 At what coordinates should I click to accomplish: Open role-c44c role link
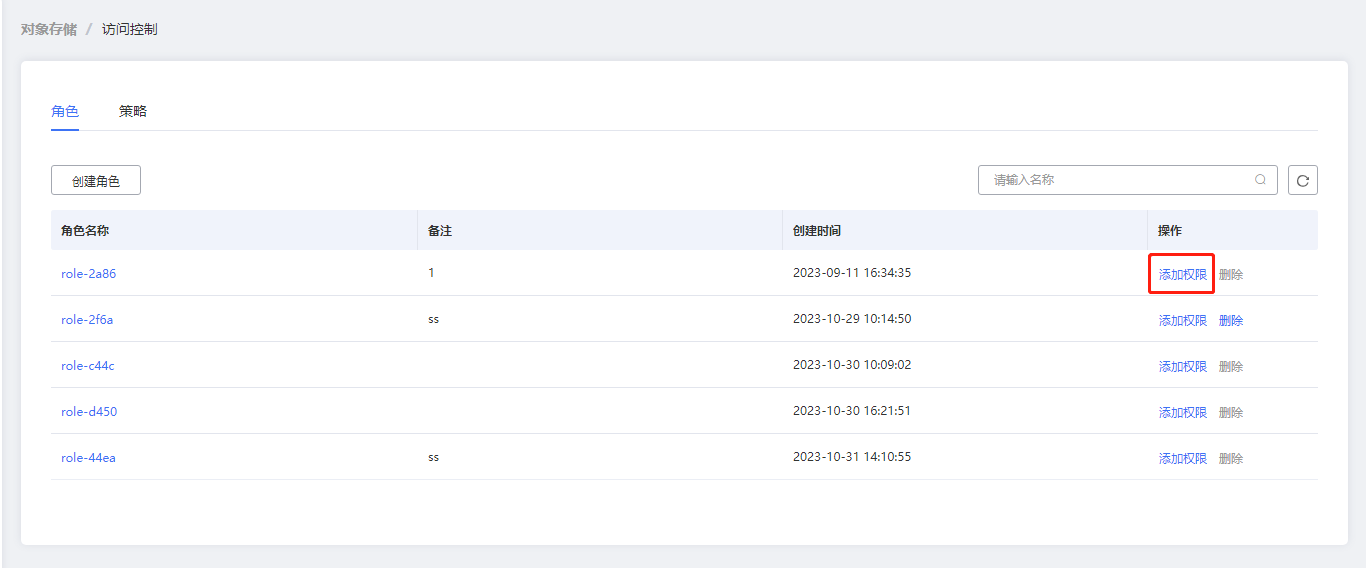[87, 366]
